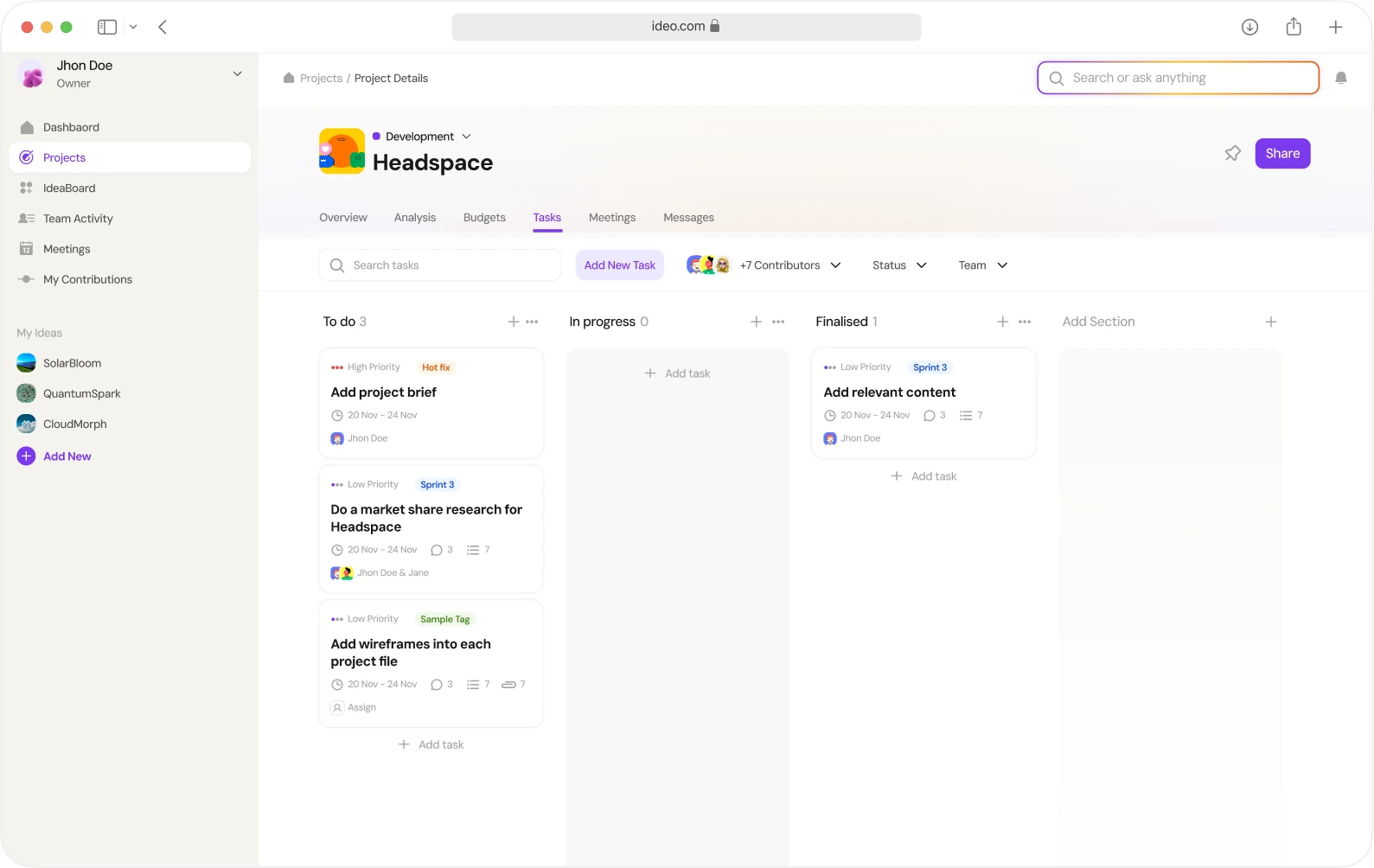The image size is (1374, 868).
Task: Focus the Search tasks field
Action: click(440, 265)
